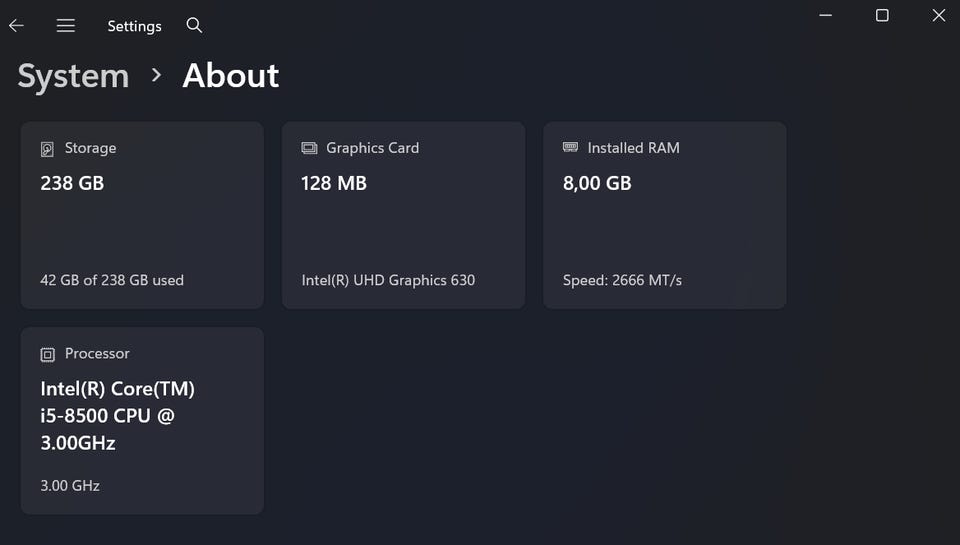The width and height of the screenshot is (960, 545).
Task: Click the back arrow icon
Action: 16,26
